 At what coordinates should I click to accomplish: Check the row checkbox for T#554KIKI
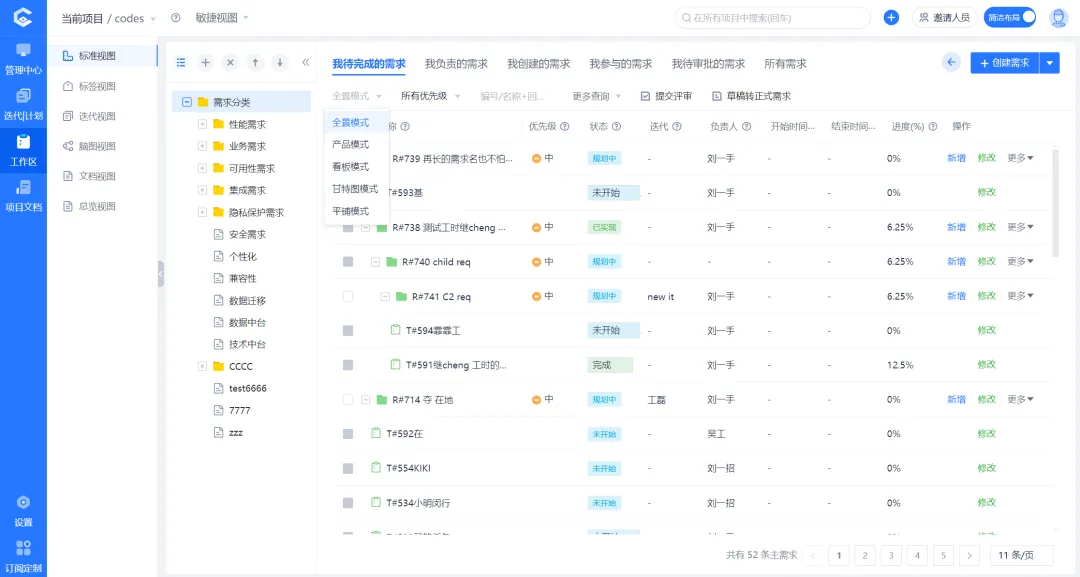[348, 468]
